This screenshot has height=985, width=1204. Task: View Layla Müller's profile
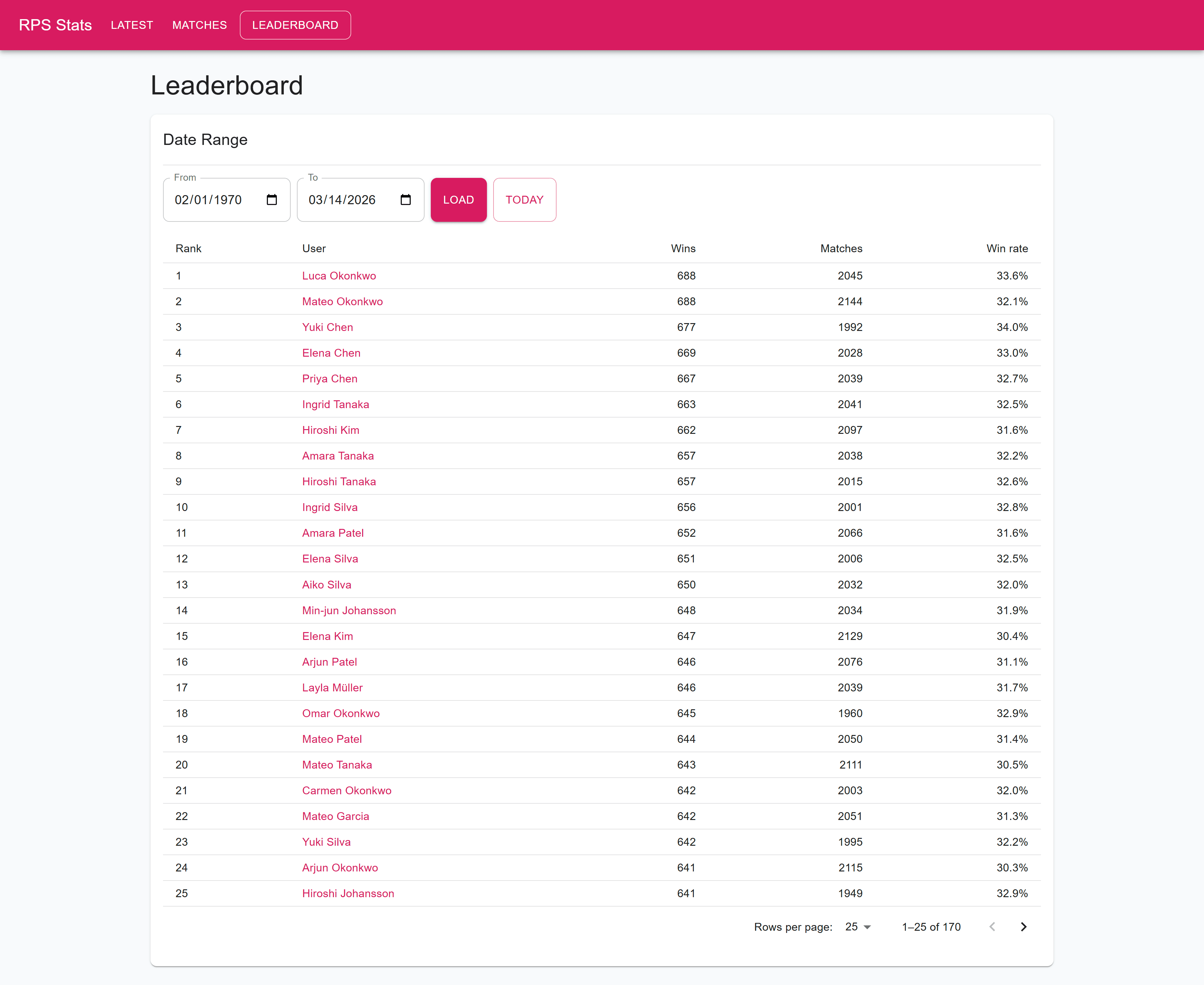pos(332,688)
